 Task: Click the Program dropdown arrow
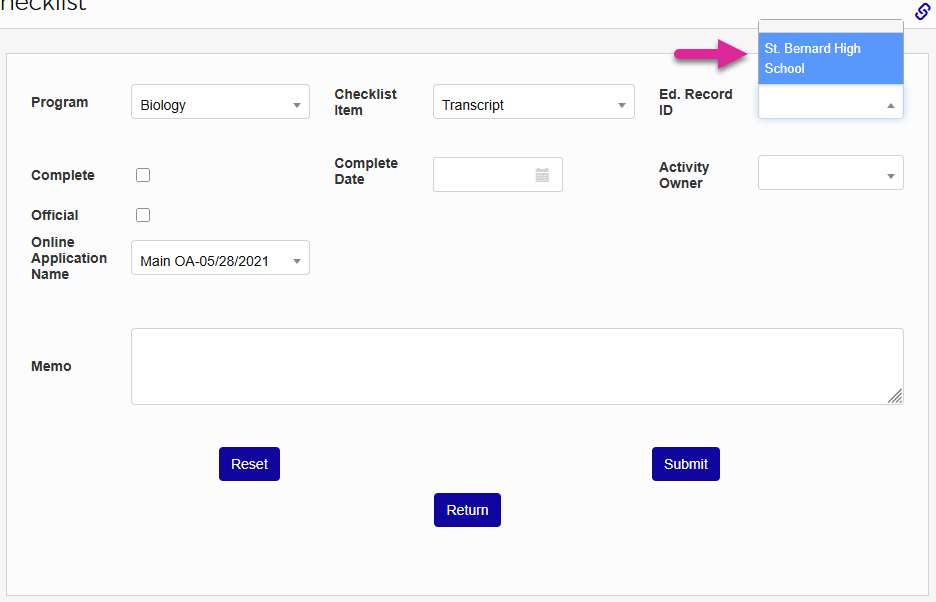(297, 106)
